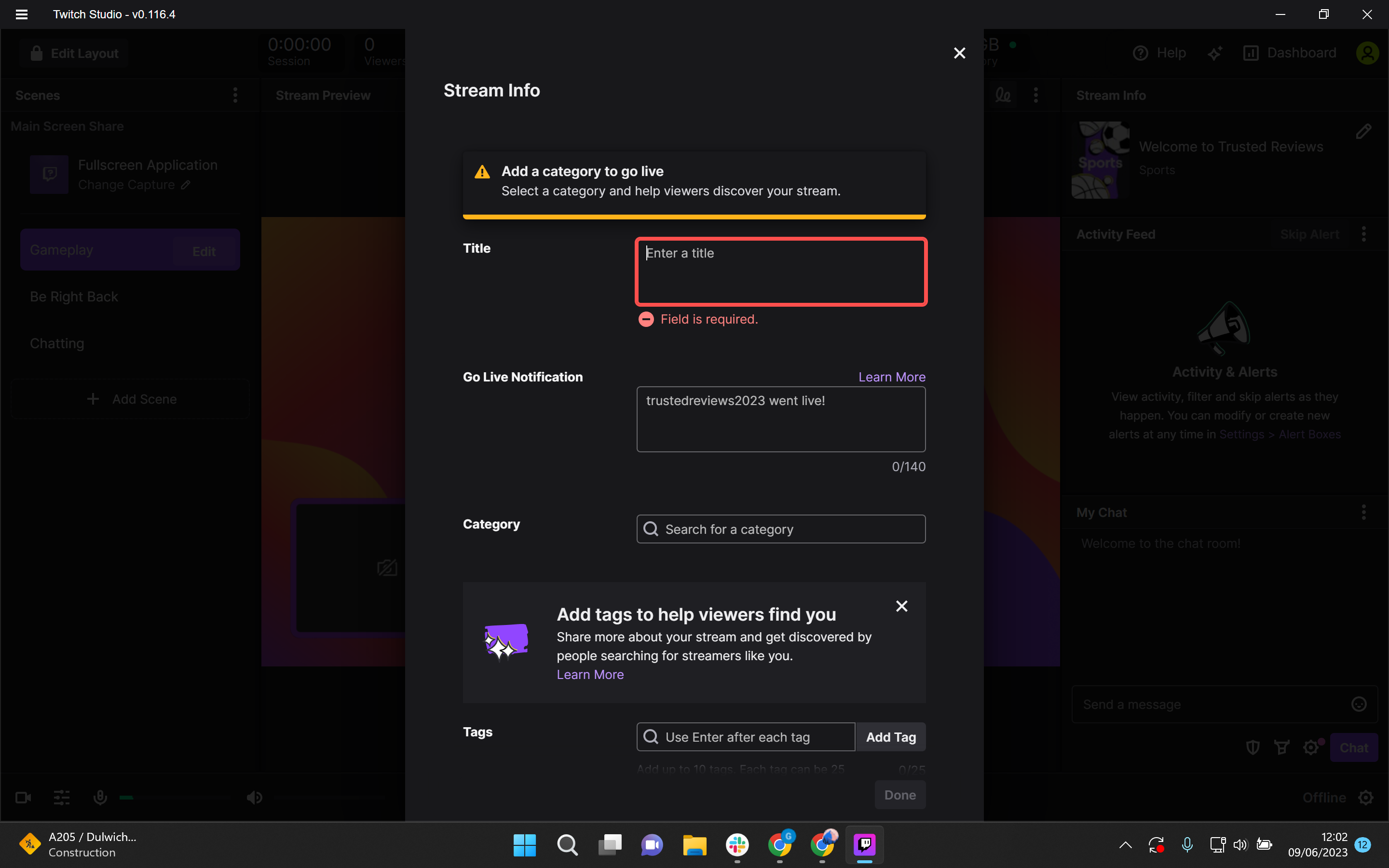1389x868 pixels.
Task: Open Stream Preview options menu
Action: click(1035, 95)
